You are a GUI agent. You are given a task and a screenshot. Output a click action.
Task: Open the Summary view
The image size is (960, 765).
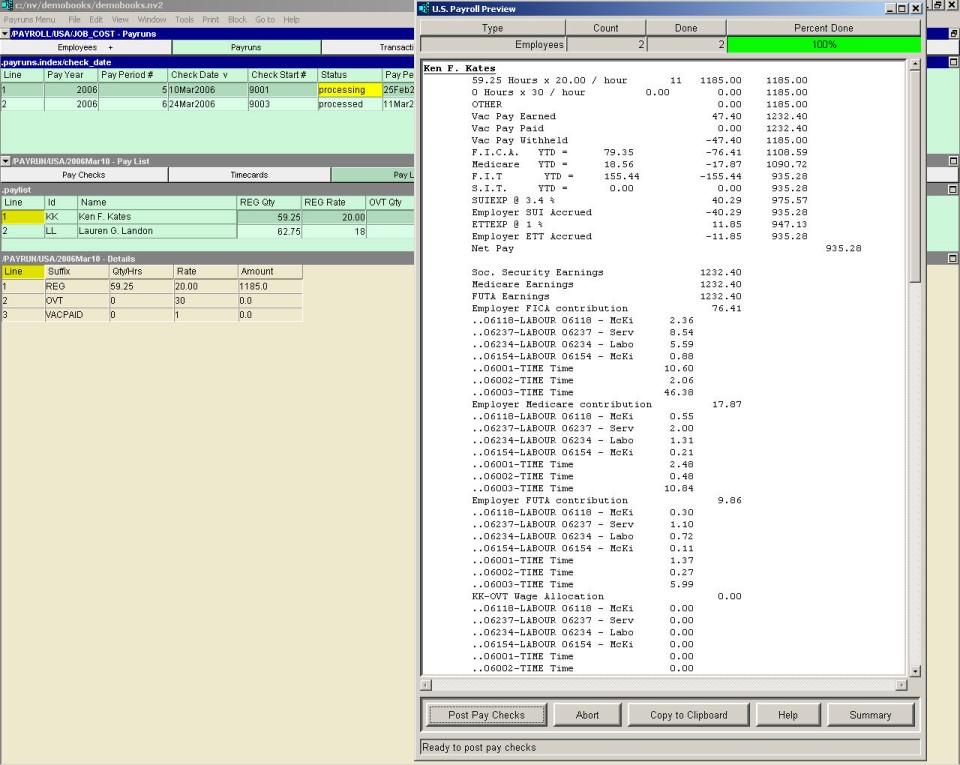(870, 715)
